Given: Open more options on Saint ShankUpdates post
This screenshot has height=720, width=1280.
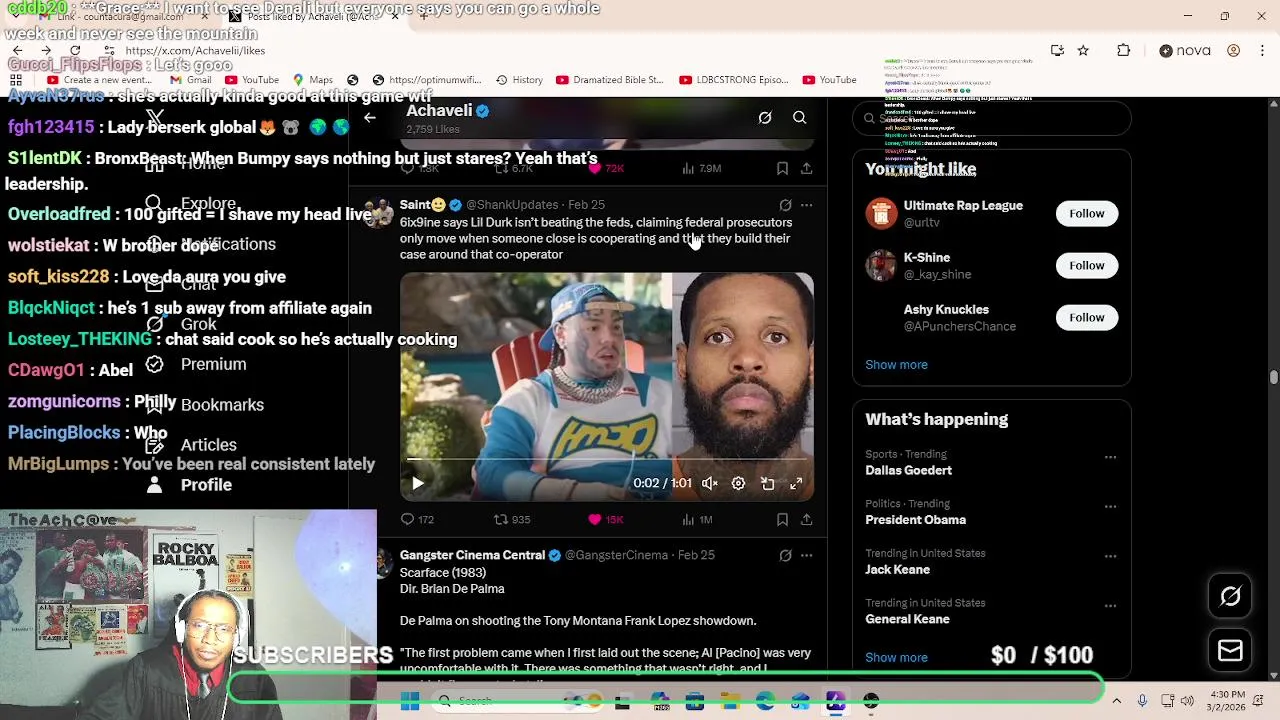Looking at the screenshot, I should click(x=807, y=205).
